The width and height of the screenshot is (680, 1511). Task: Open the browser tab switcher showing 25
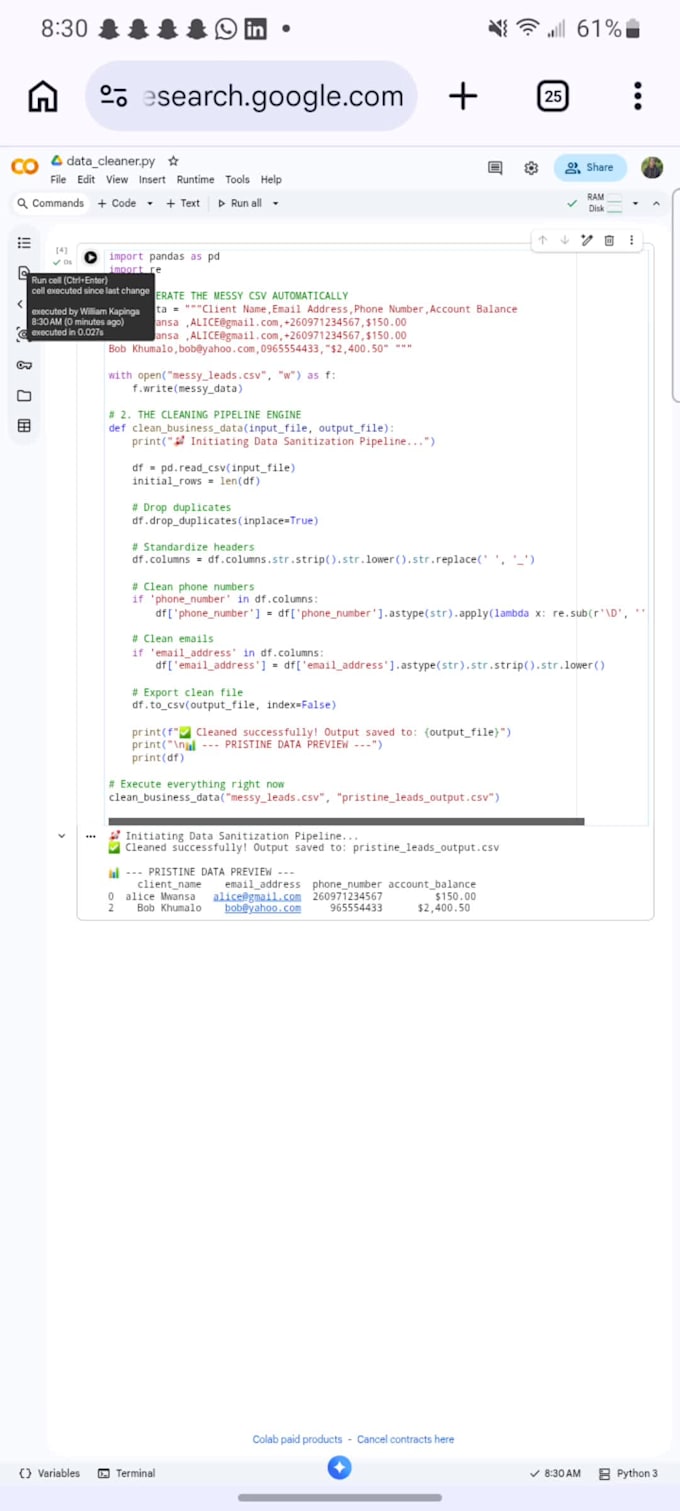tap(553, 97)
